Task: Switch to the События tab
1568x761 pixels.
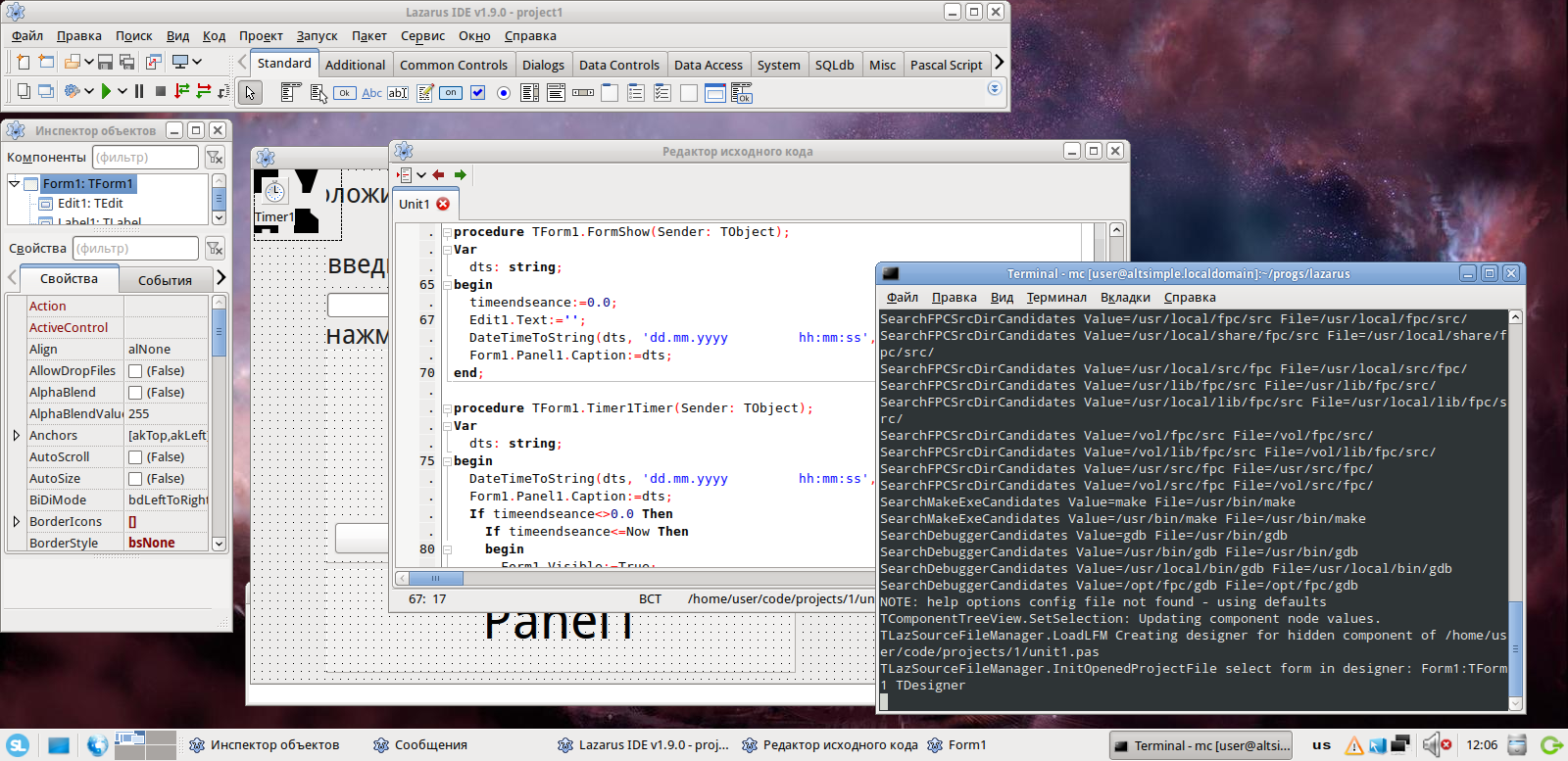Action: (x=165, y=280)
